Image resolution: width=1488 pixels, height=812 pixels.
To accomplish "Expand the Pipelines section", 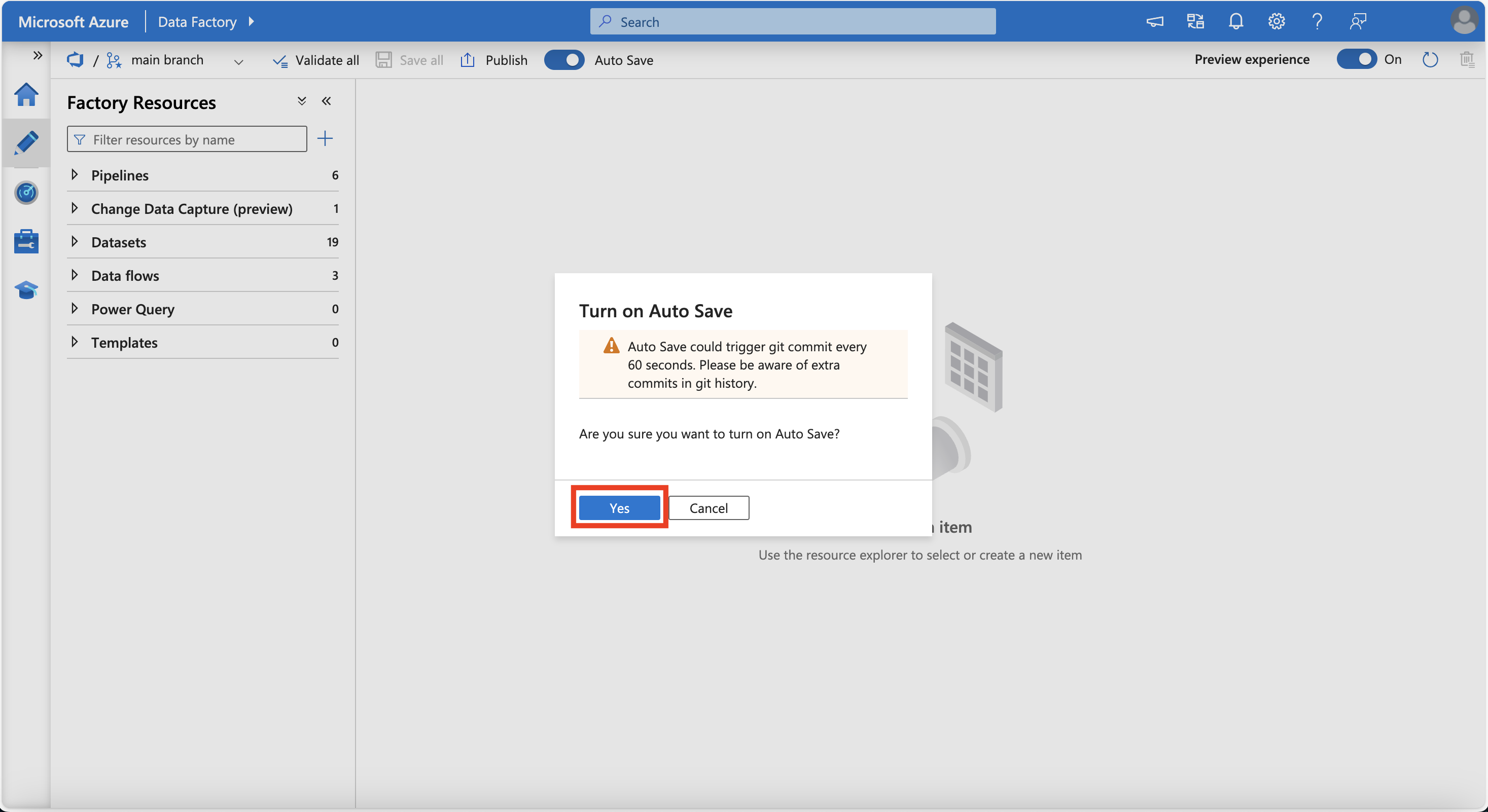I will point(77,174).
